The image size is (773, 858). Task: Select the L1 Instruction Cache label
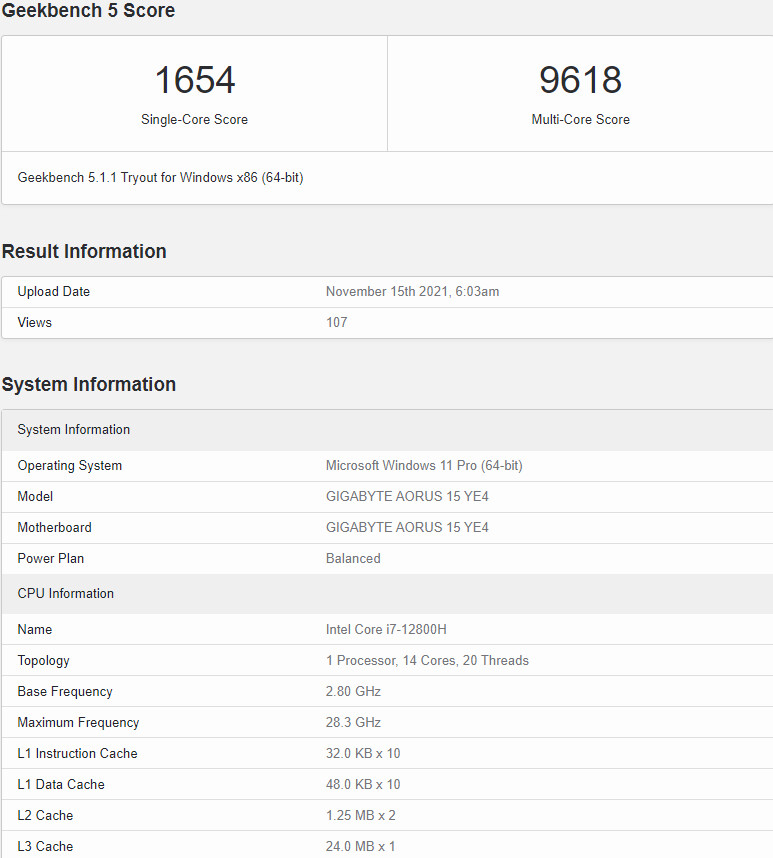(77, 753)
